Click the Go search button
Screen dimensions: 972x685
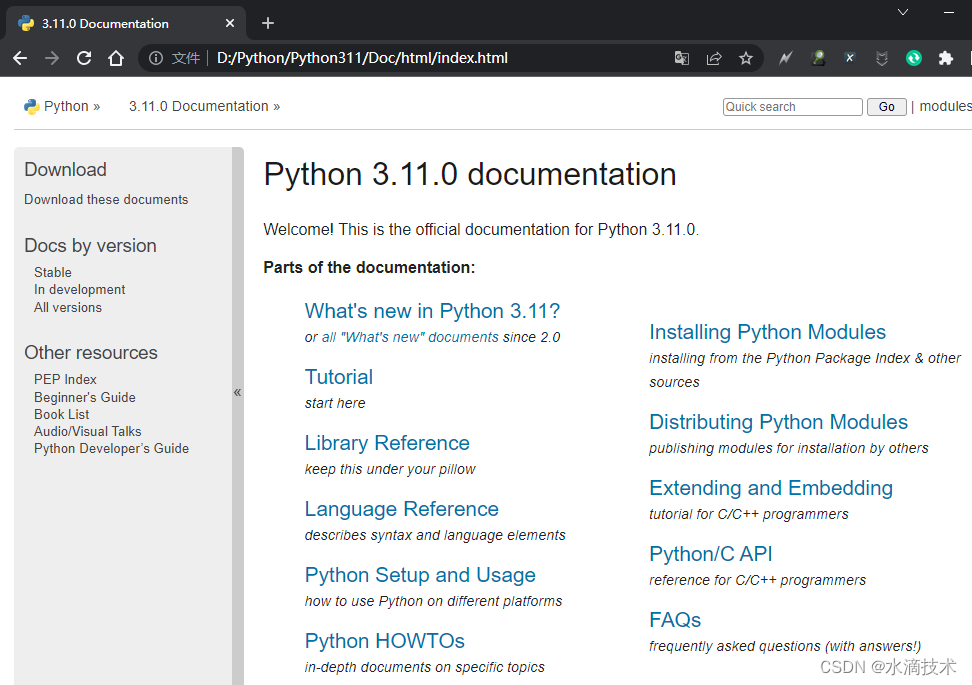pos(886,107)
